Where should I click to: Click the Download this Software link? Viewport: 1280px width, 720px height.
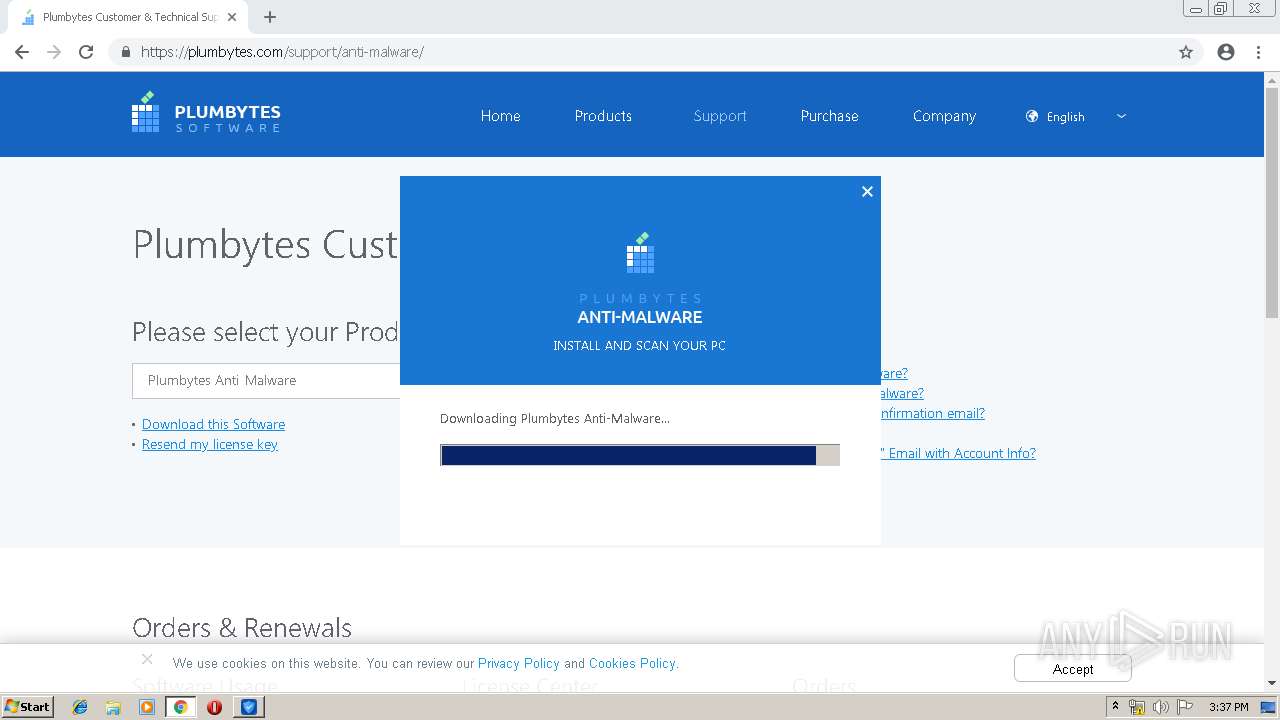(x=213, y=424)
